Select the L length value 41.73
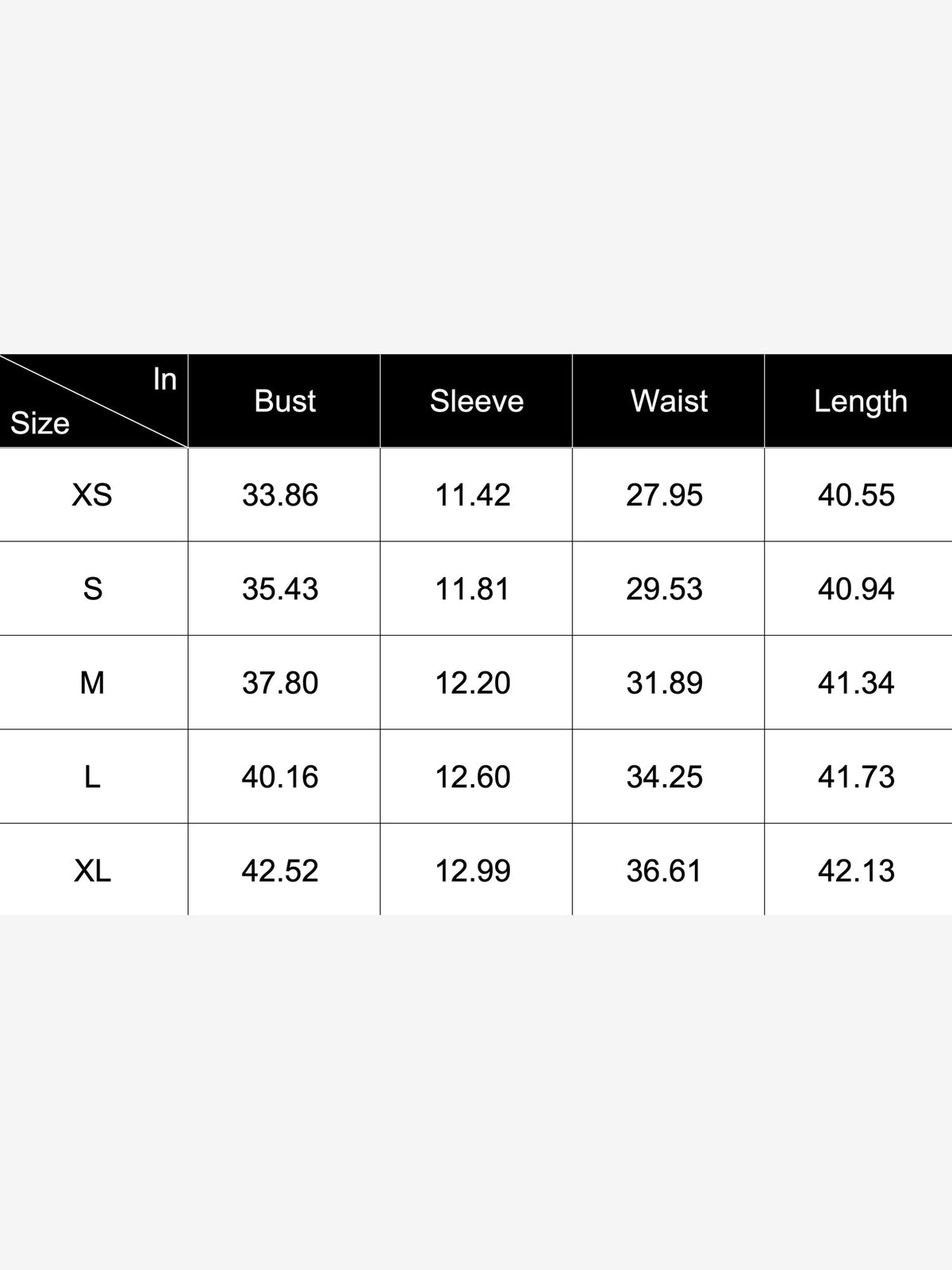Image resolution: width=952 pixels, height=1270 pixels. pos(857,777)
